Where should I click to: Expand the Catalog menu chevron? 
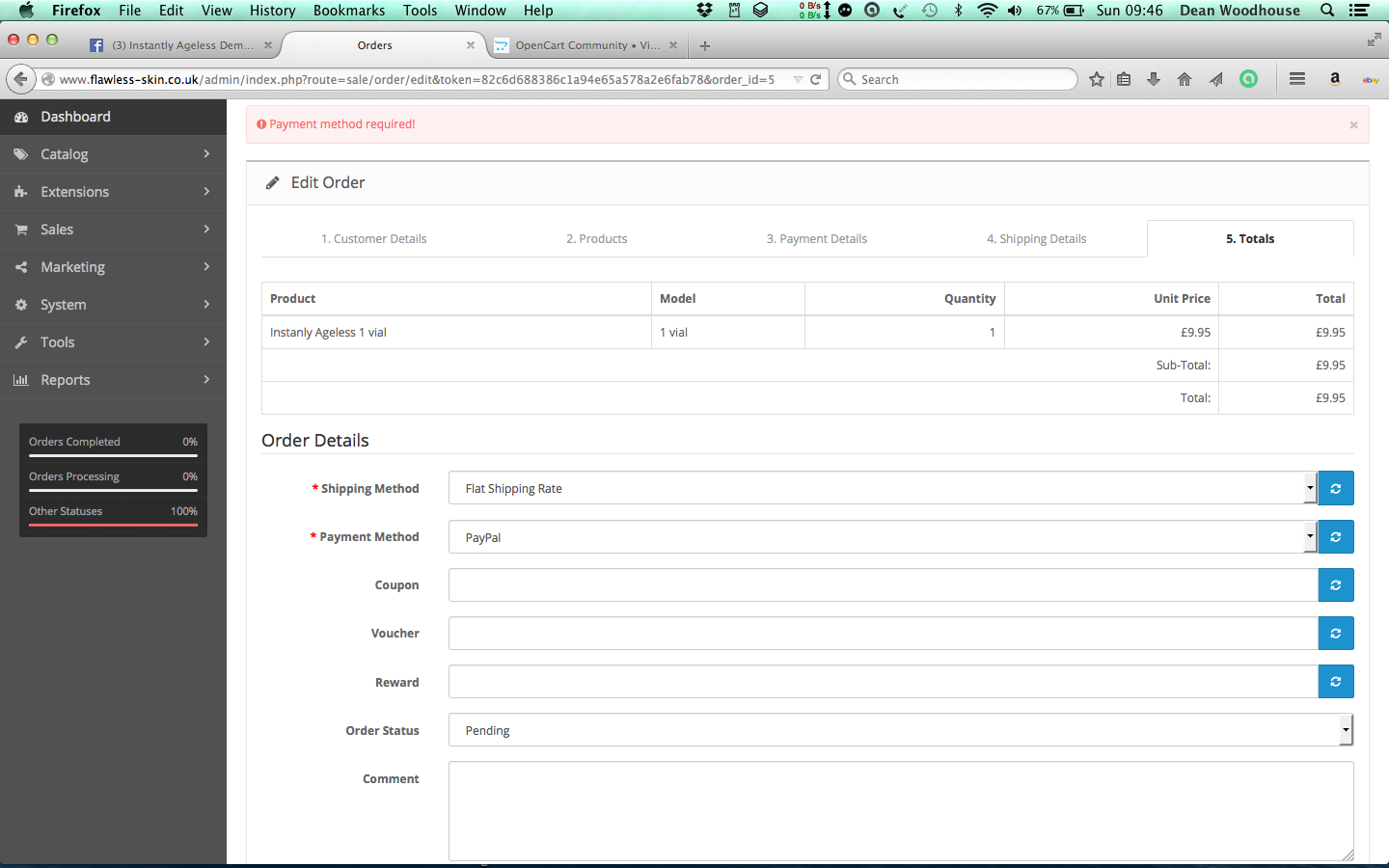point(206,154)
